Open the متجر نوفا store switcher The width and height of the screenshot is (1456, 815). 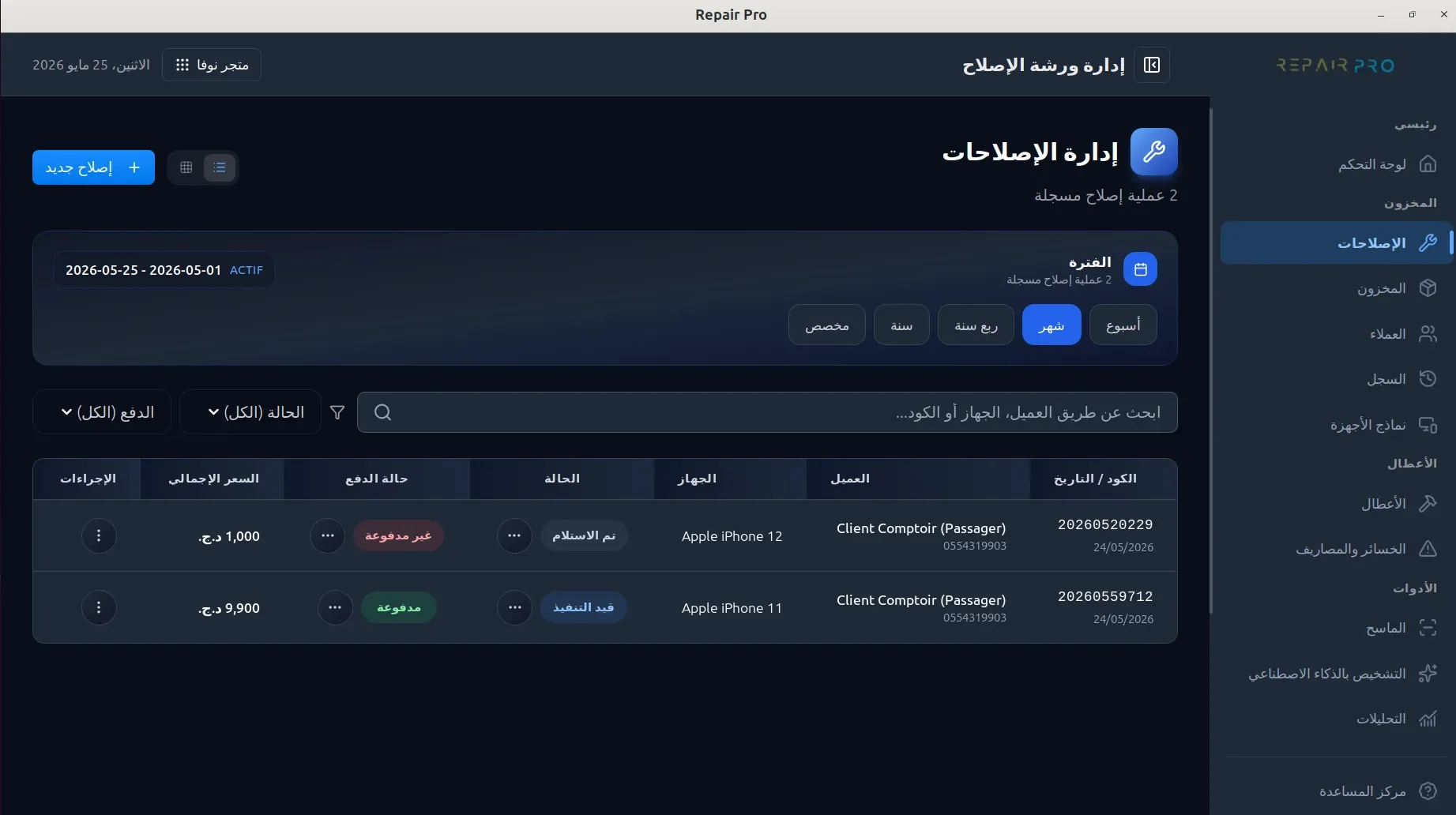[x=212, y=65]
